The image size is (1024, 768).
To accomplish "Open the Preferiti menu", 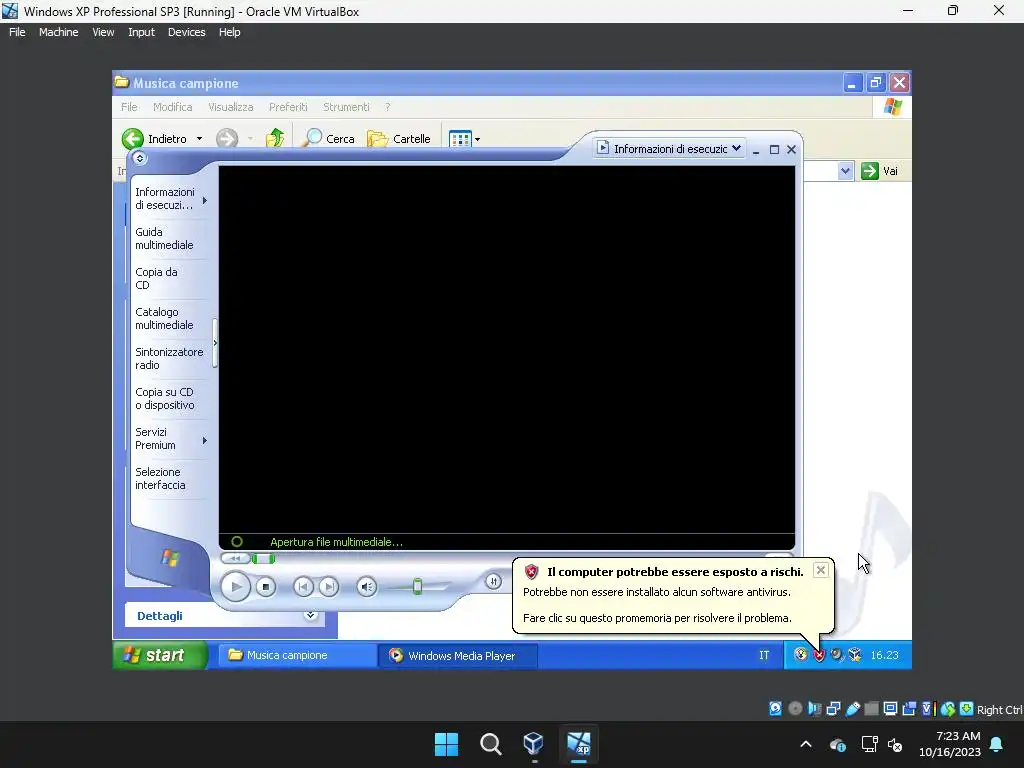I will tap(288, 107).
